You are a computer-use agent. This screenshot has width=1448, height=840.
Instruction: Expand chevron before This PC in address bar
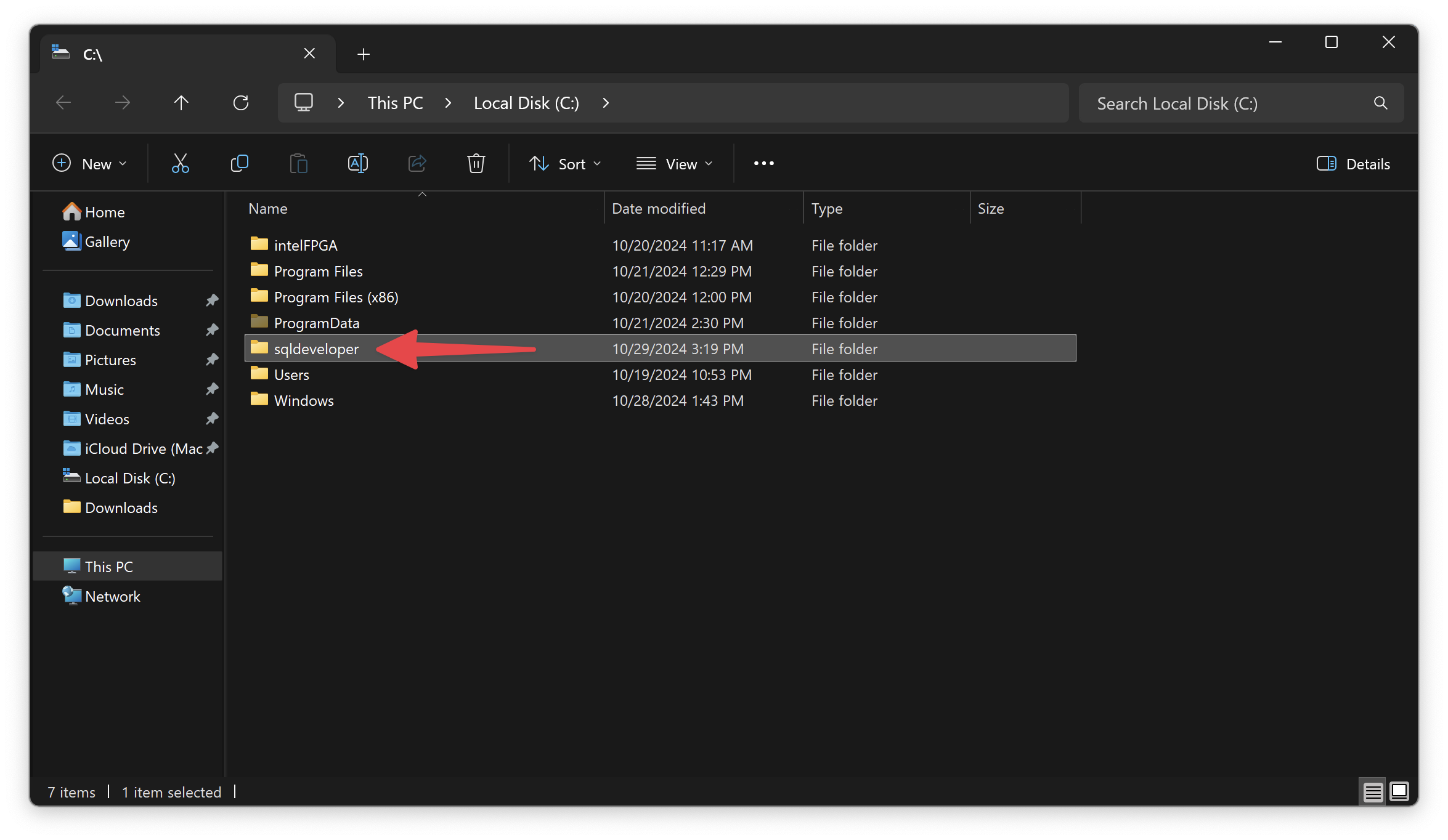click(x=341, y=103)
